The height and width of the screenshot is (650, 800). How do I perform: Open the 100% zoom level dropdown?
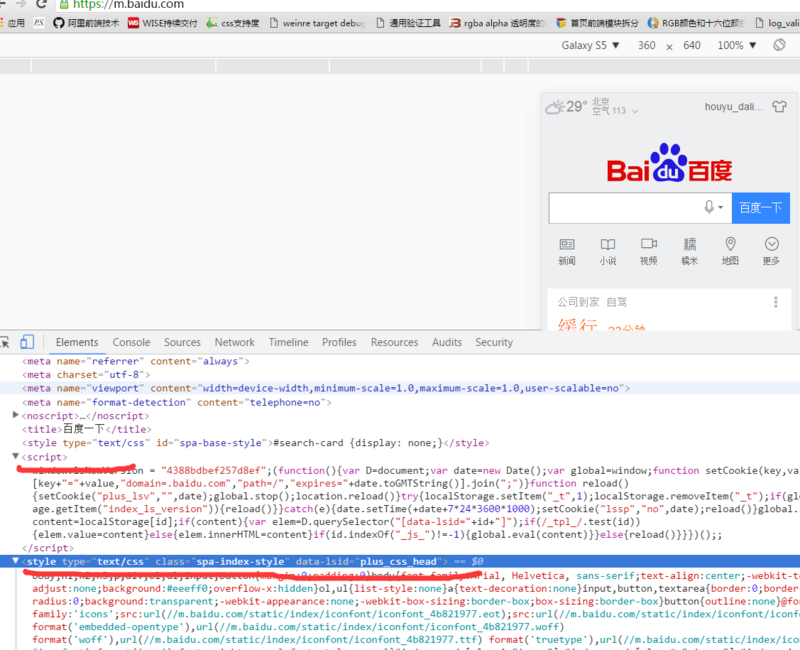point(736,45)
